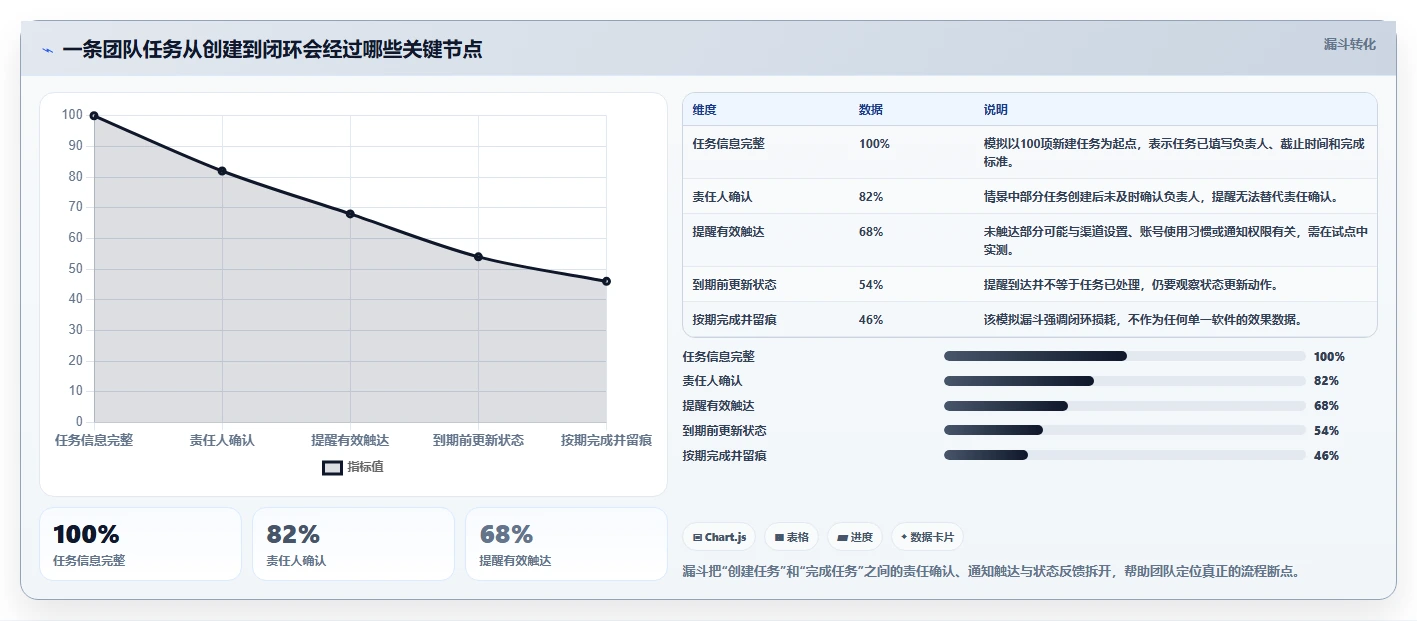This screenshot has height=621, width=1417.
Task: Click 责任人确认 in the table's first column
Action: coord(722,197)
